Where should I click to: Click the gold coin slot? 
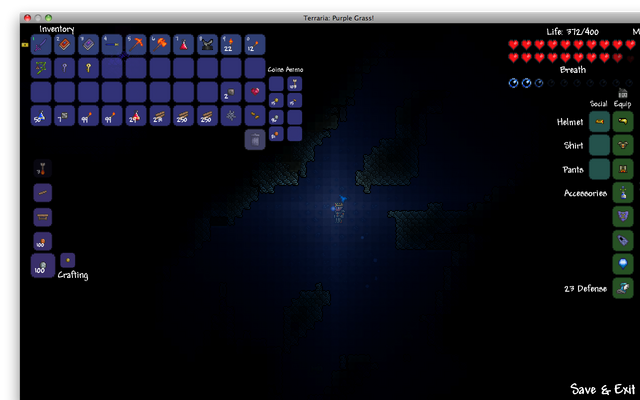tap(276, 100)
